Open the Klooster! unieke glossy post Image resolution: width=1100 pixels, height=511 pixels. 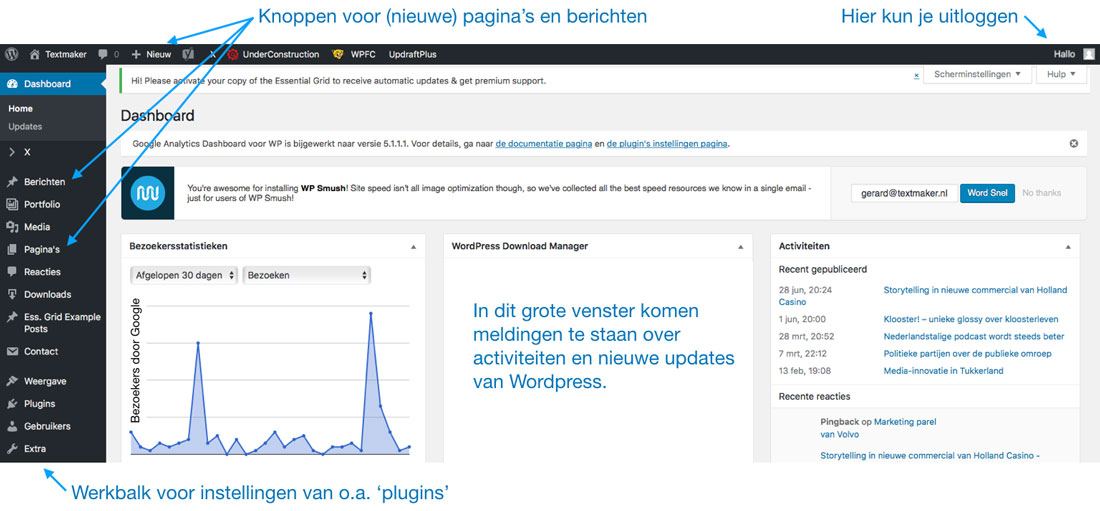(x=971, y=319)
